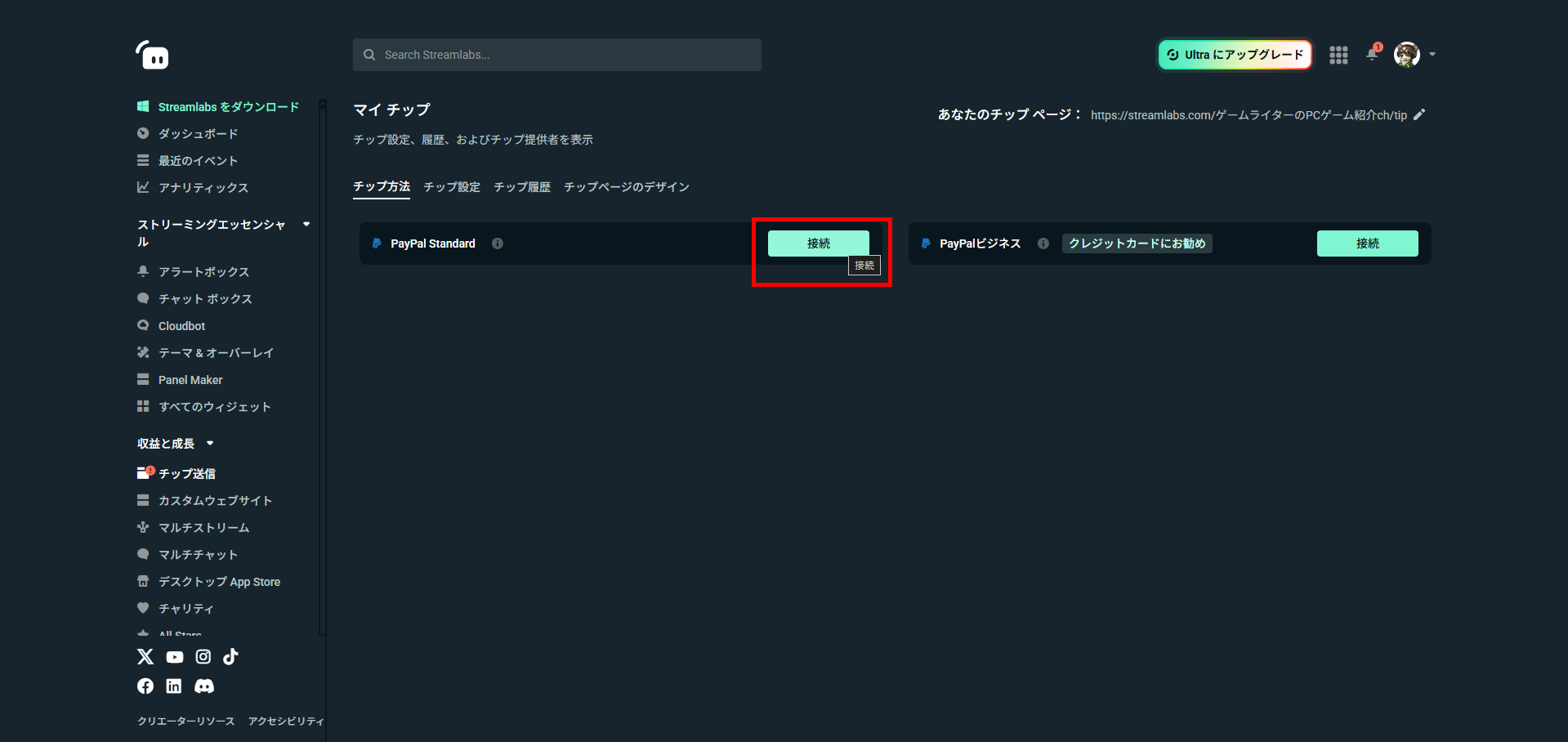
Task: Focus the Search Streamlabs field
Action: pos(557,55)
